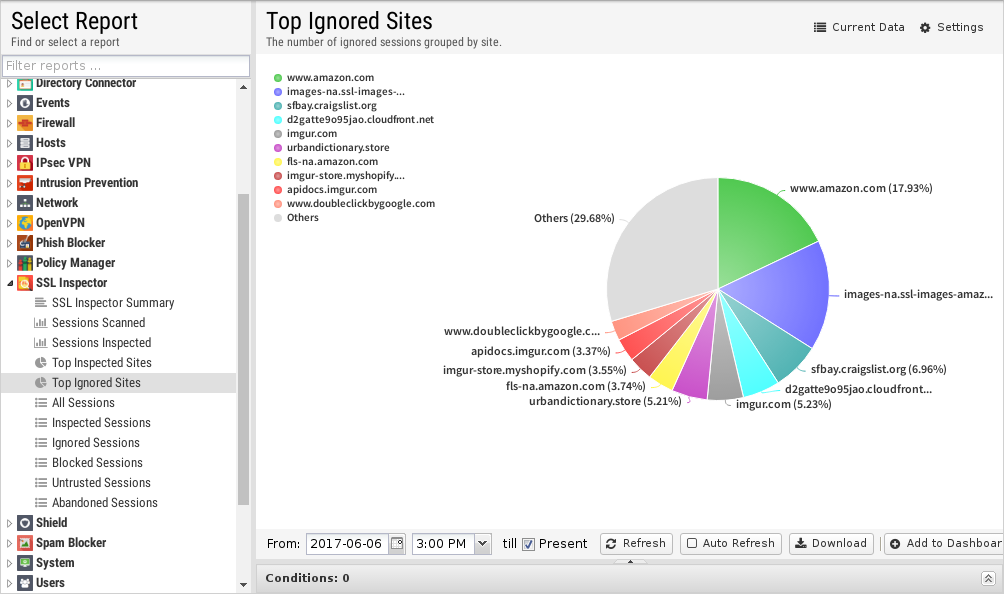Click the list icon for All Sessions

coord(41,403)
